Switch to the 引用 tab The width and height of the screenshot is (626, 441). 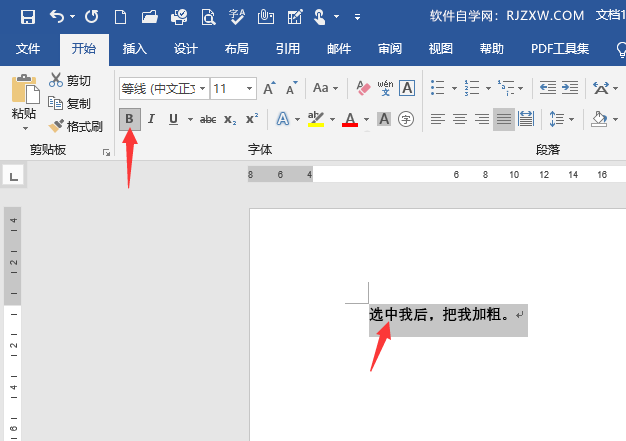287,49
